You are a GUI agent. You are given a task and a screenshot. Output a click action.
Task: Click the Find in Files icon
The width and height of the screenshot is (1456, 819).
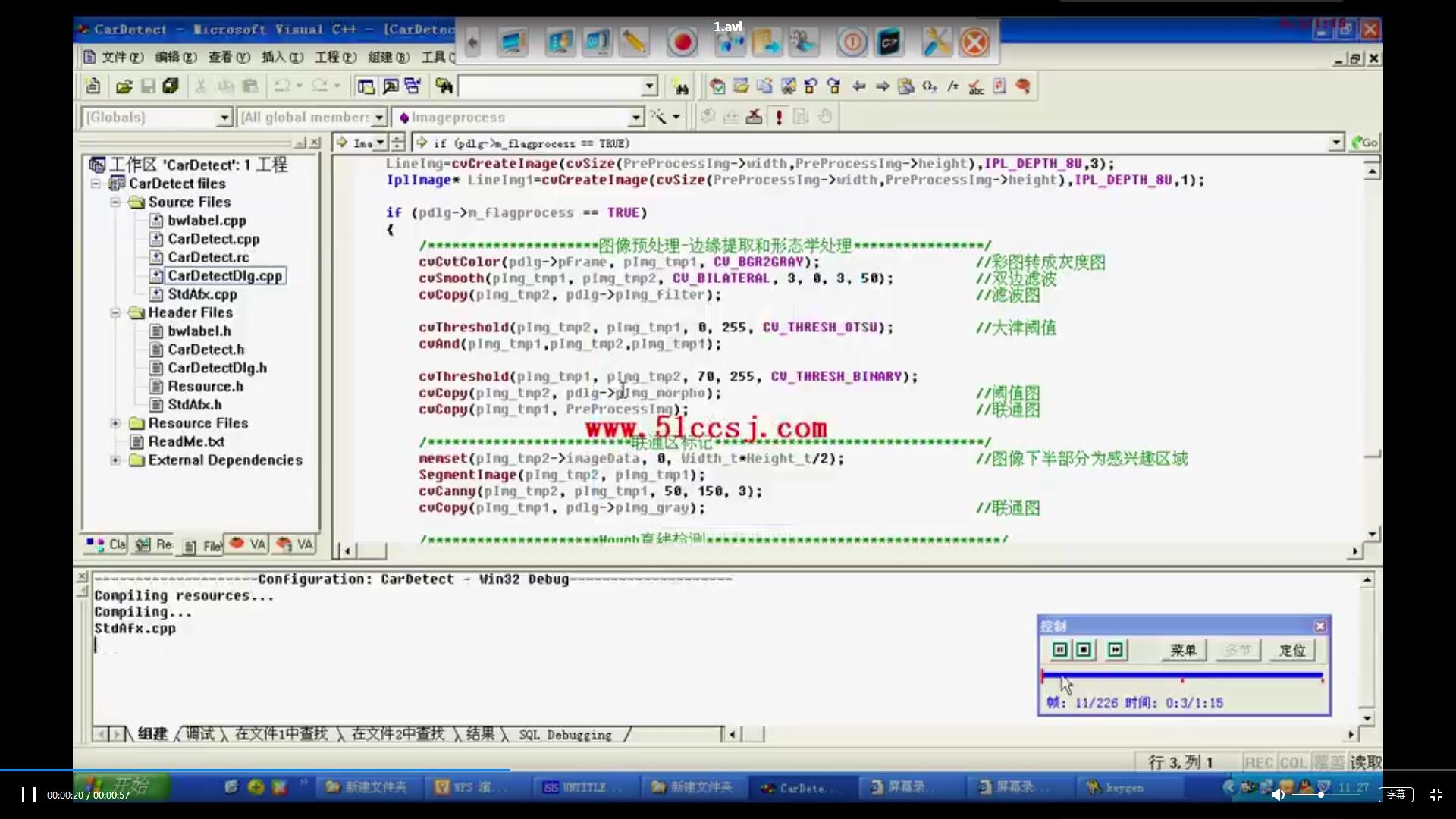click(x=444, y=86)
